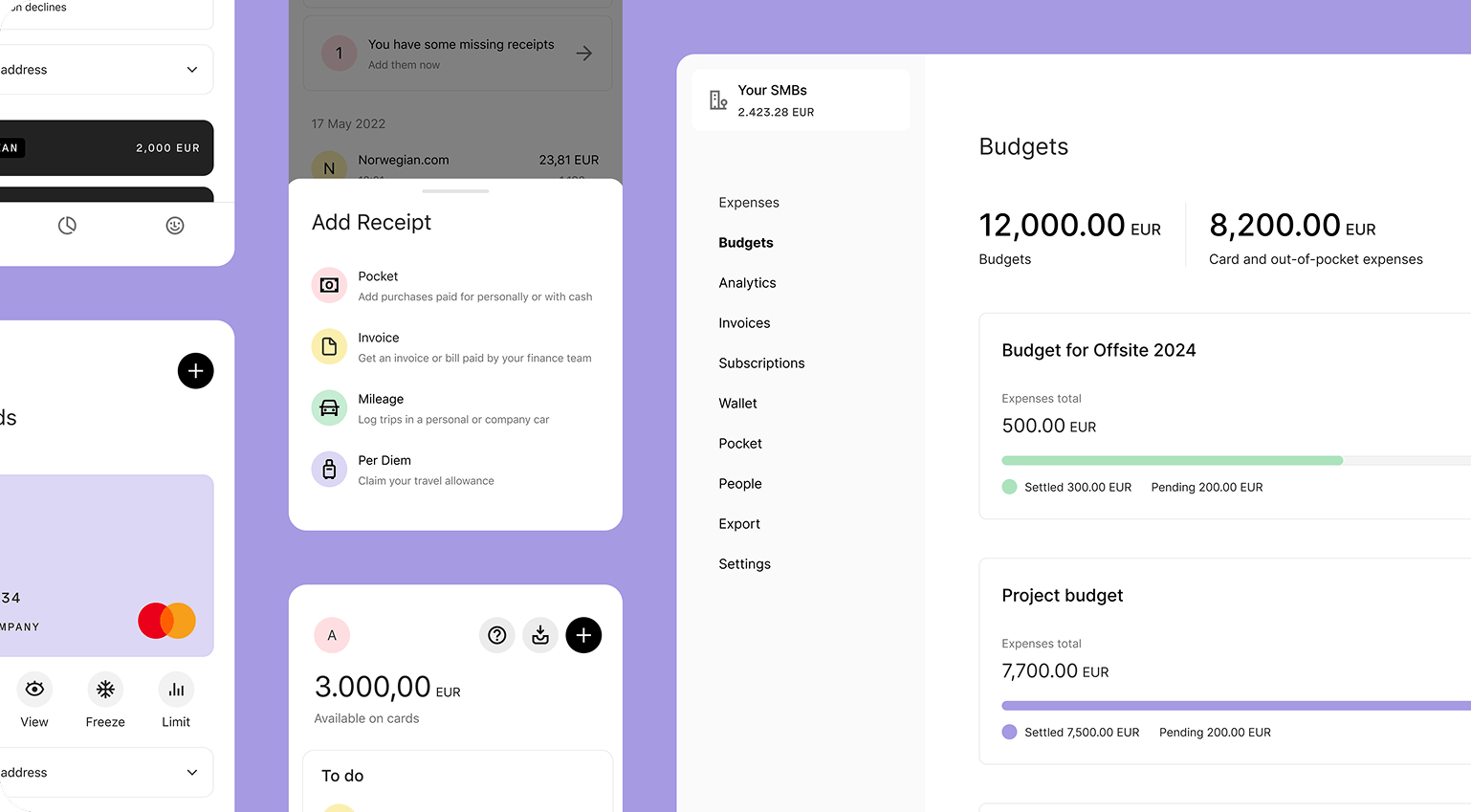
Task: Click the Pocket camera receipt icon
Action: pyautogui.click(x=329, y=285)
